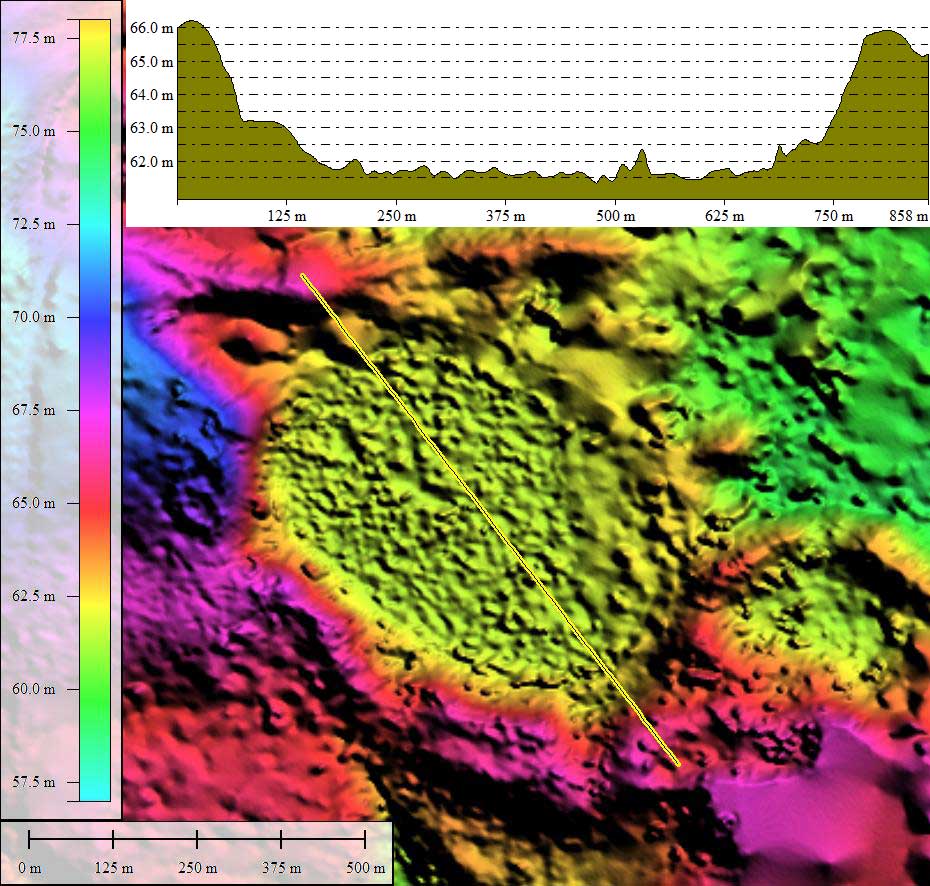
Task: Click the 67.5 m elevation legend label
Action: click(34, 410)
